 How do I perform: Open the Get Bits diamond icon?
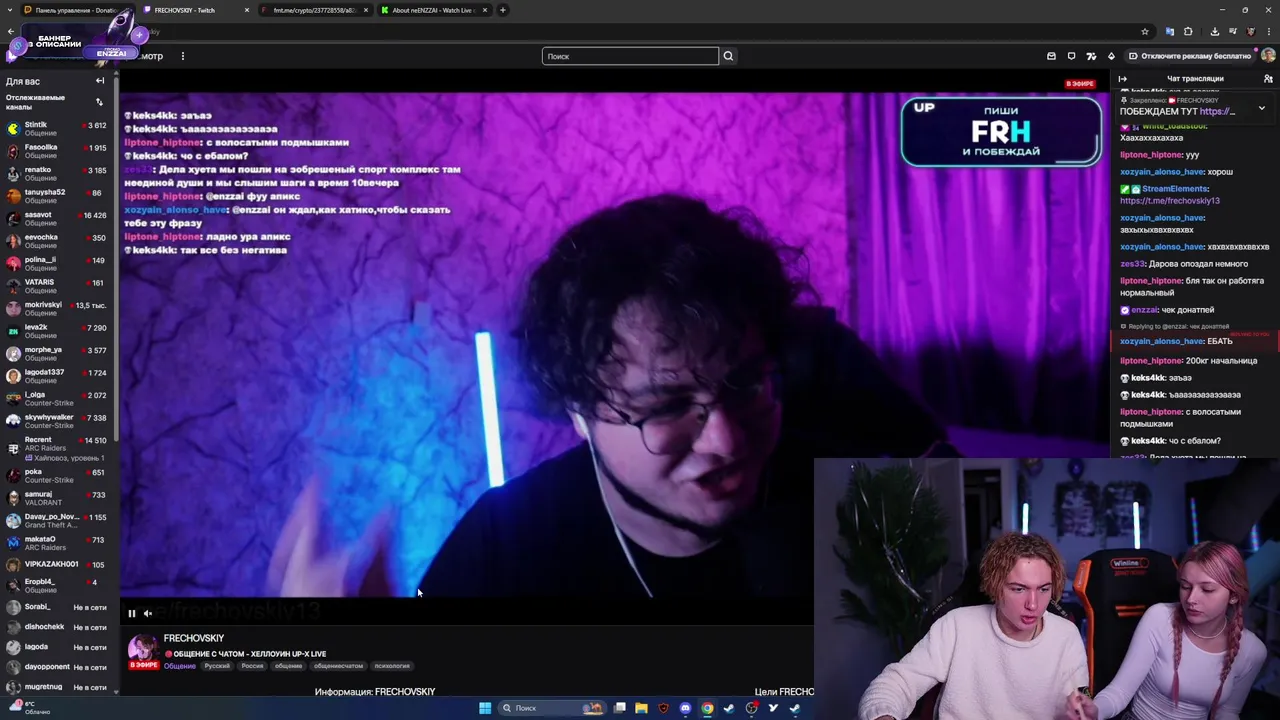point(1111,56)
